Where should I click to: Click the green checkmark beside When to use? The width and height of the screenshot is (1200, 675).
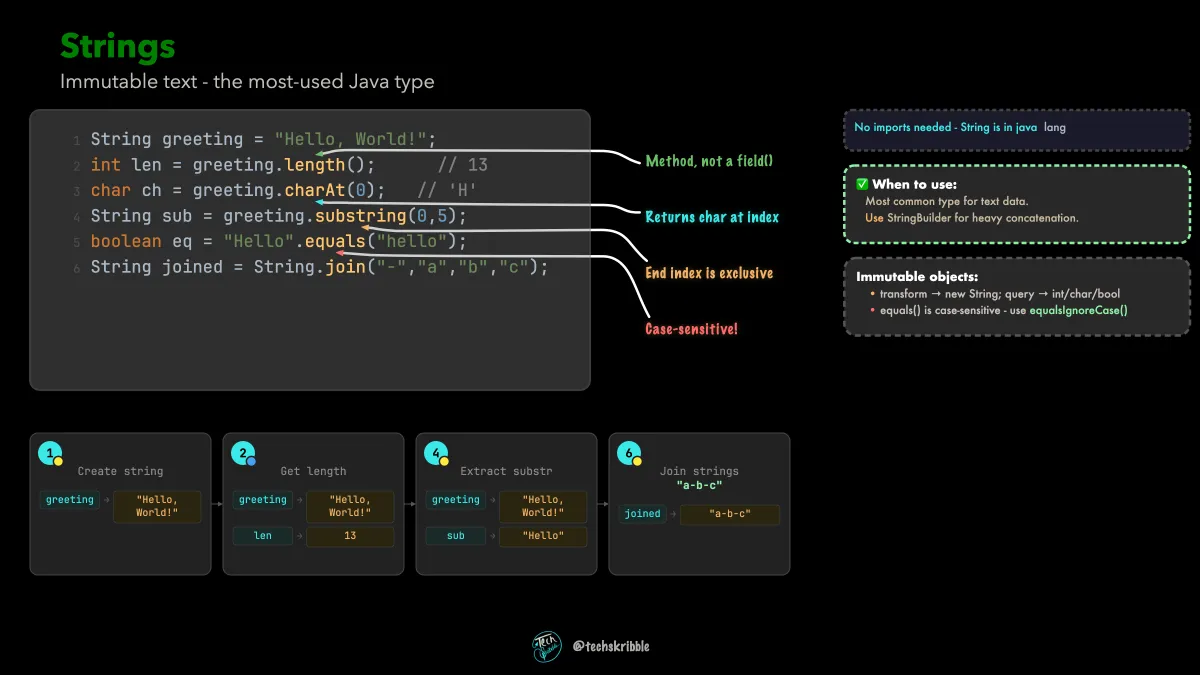point(862,184)
